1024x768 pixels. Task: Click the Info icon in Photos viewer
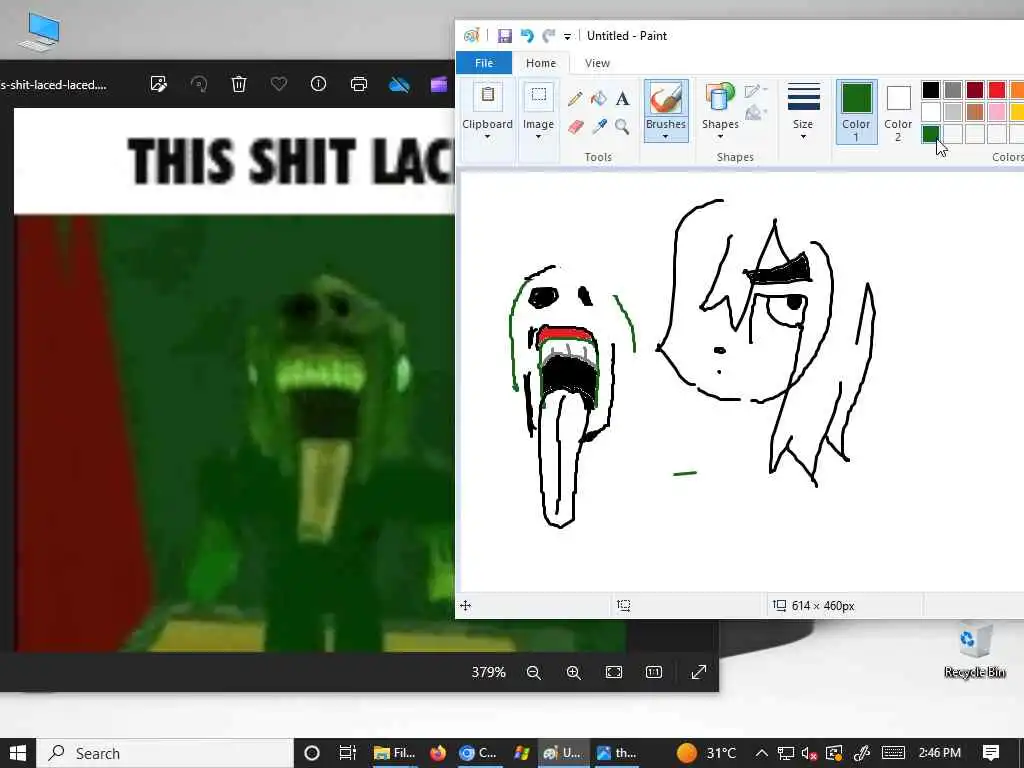(319, 84)
